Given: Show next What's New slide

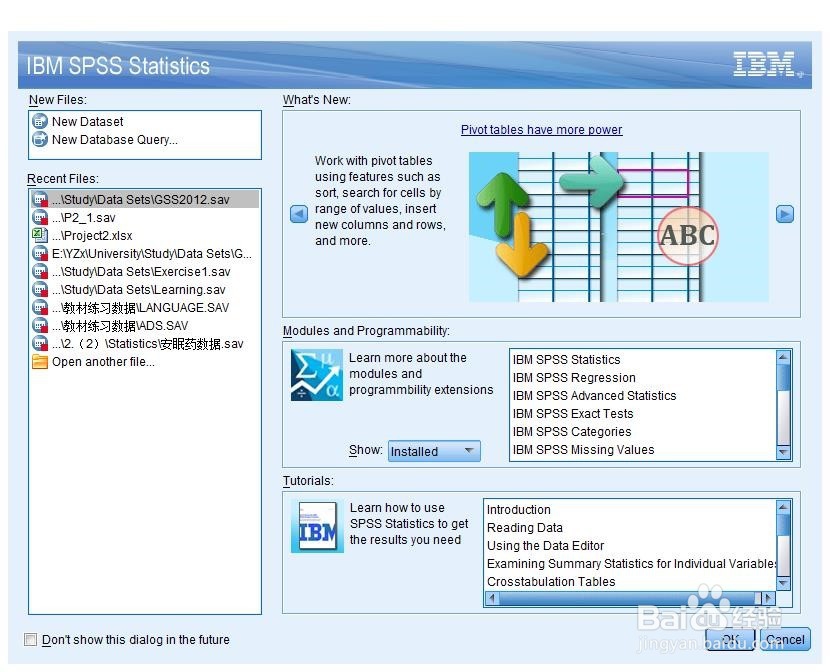Looking at the screenshot, I should pyautogui.click(x=785, y=214).
